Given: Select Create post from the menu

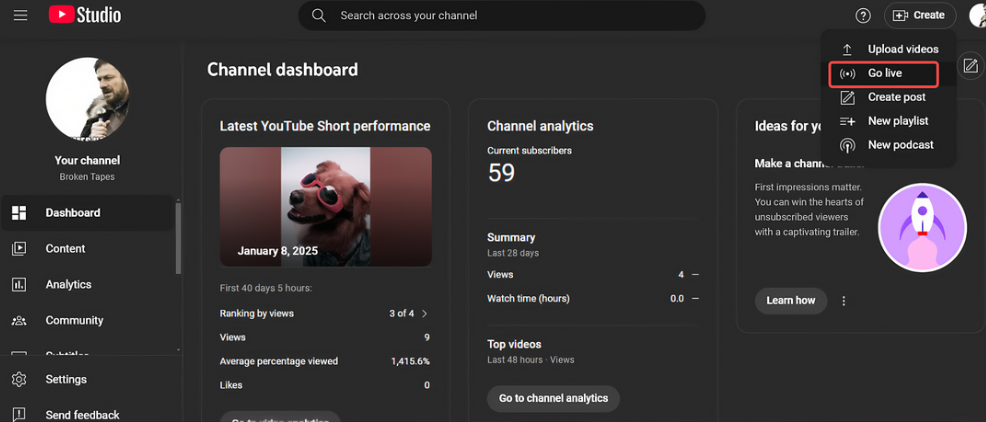Looking at the screenshot, I should [x=889, y=97].
